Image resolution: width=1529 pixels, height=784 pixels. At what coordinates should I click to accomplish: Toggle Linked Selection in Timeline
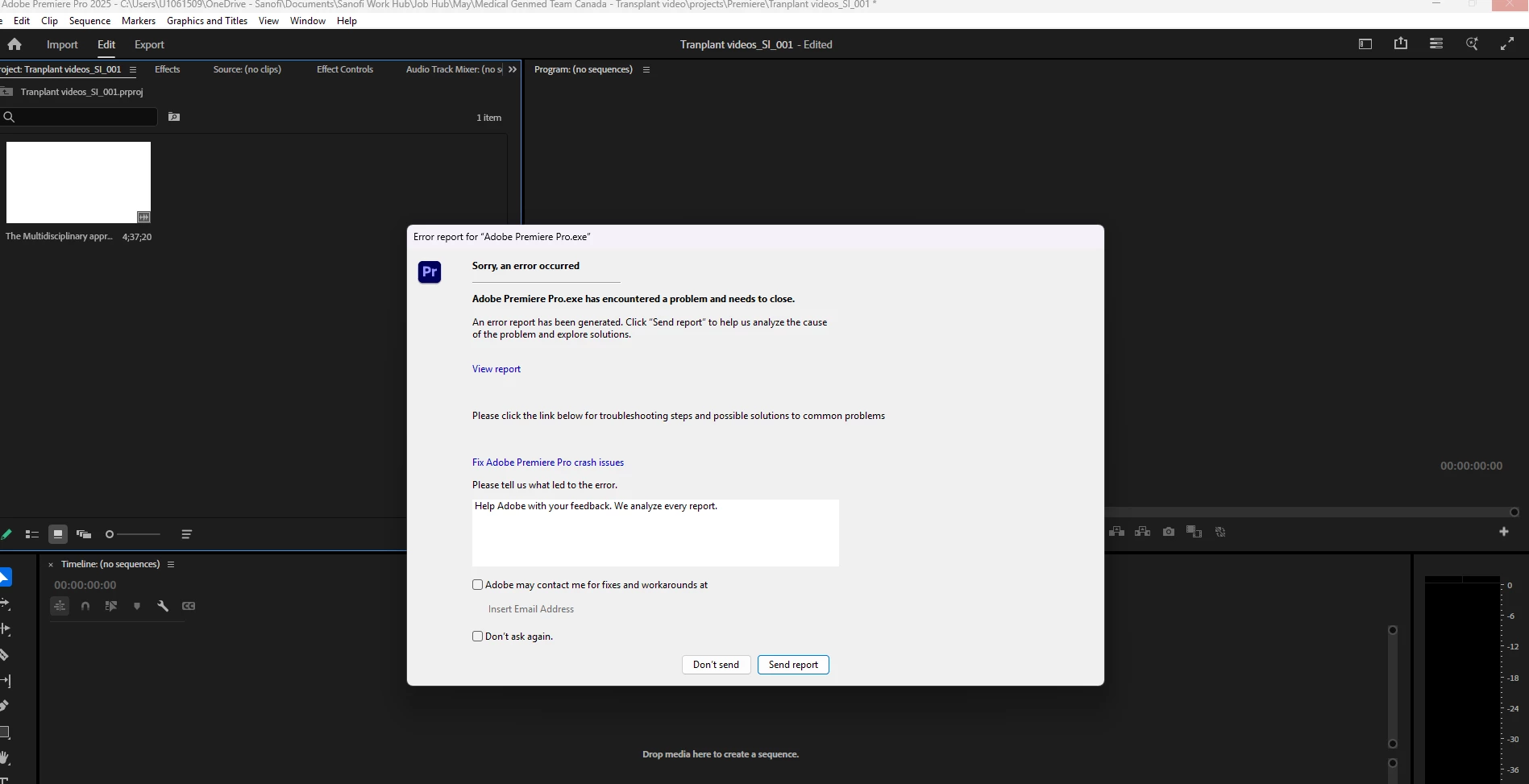(111, 606)
